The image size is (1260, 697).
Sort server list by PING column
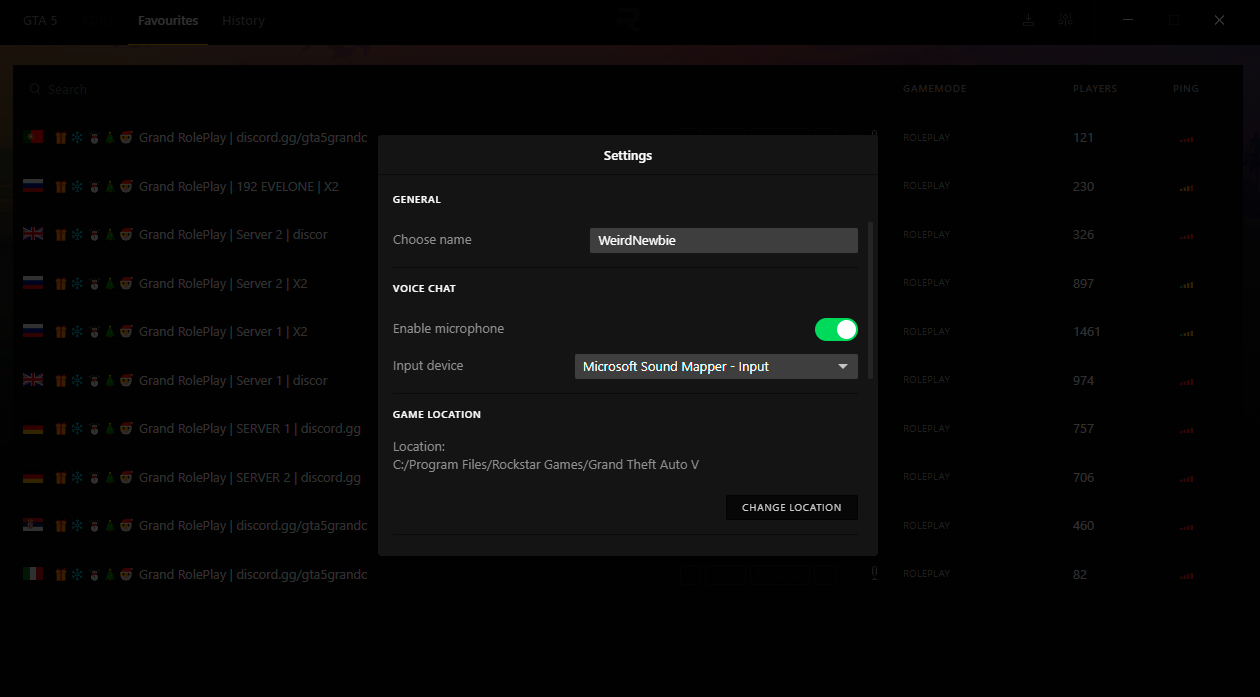(x=1185, y=89)
